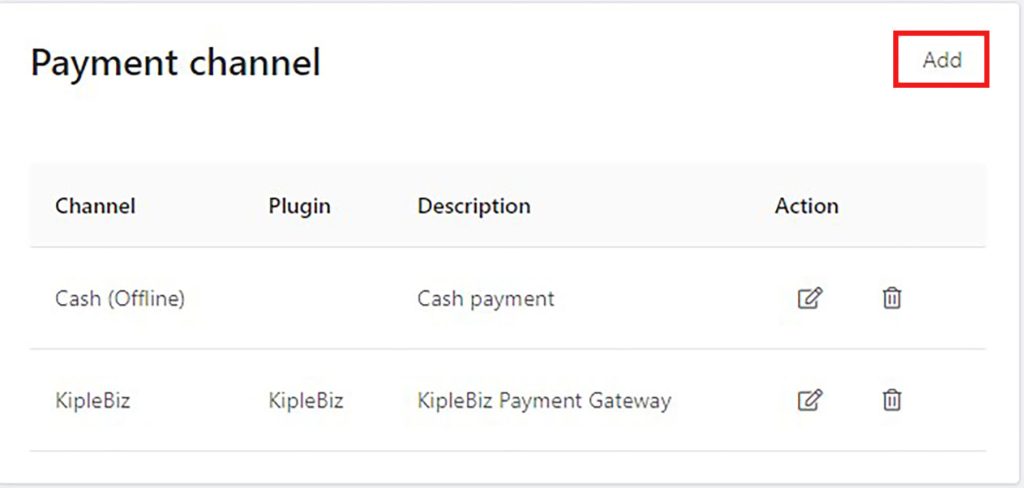This screenshot has height=488, width=1024.
Task: Click the Payment channel page heading
Action: coord(176,63)
